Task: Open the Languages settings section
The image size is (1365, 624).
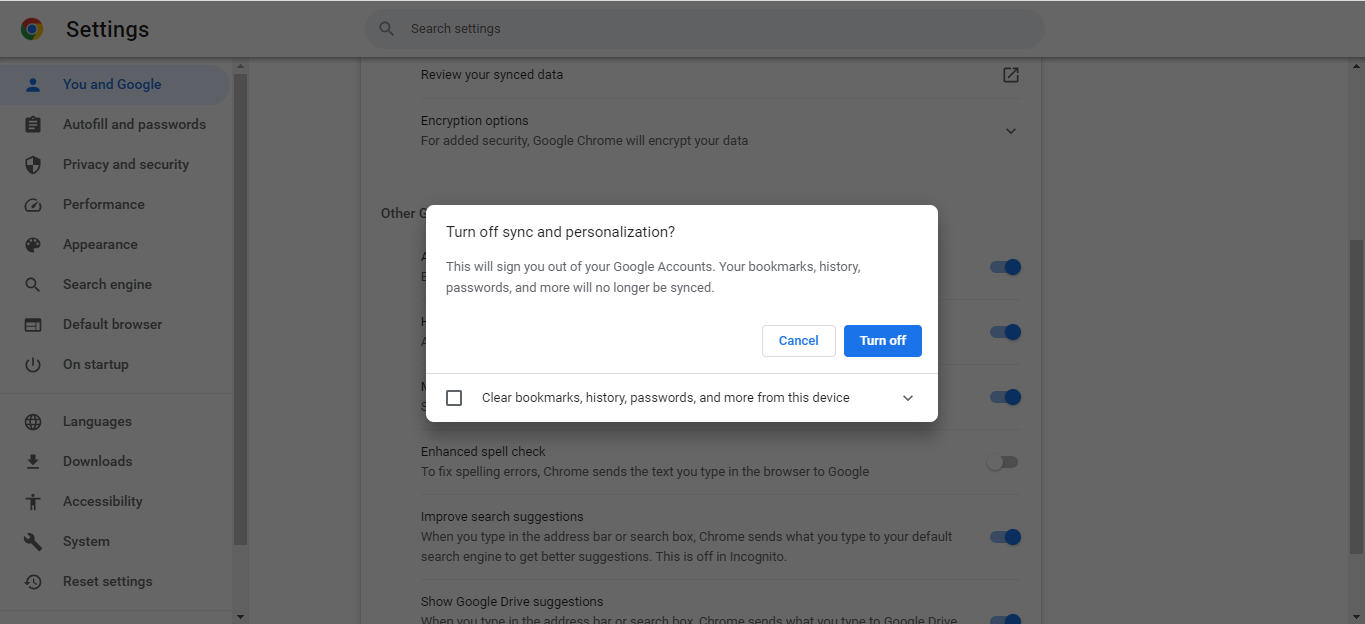Action: pyautogui.click(x=97, y=422)
